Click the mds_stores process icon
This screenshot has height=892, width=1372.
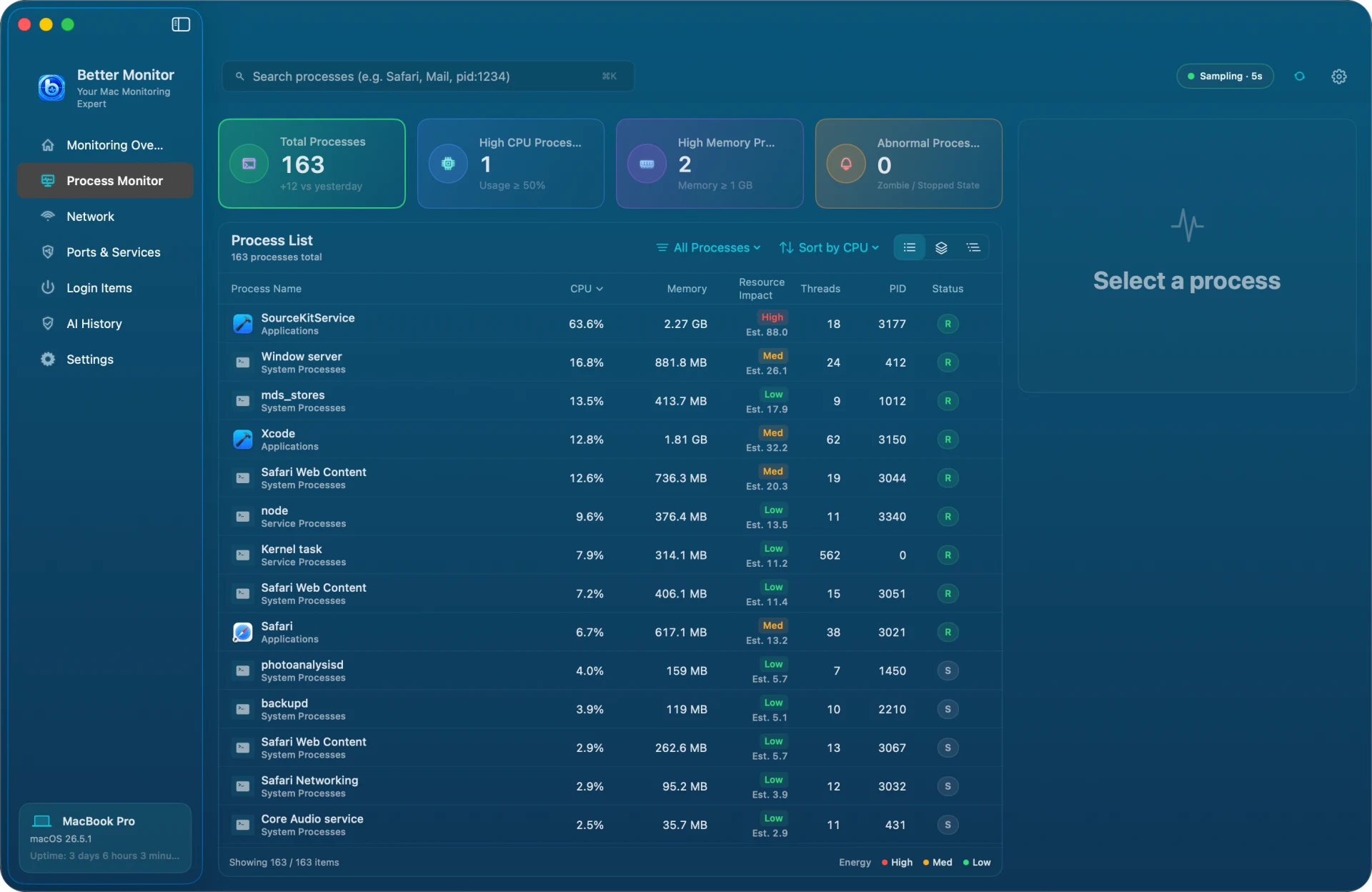(243, 401)
